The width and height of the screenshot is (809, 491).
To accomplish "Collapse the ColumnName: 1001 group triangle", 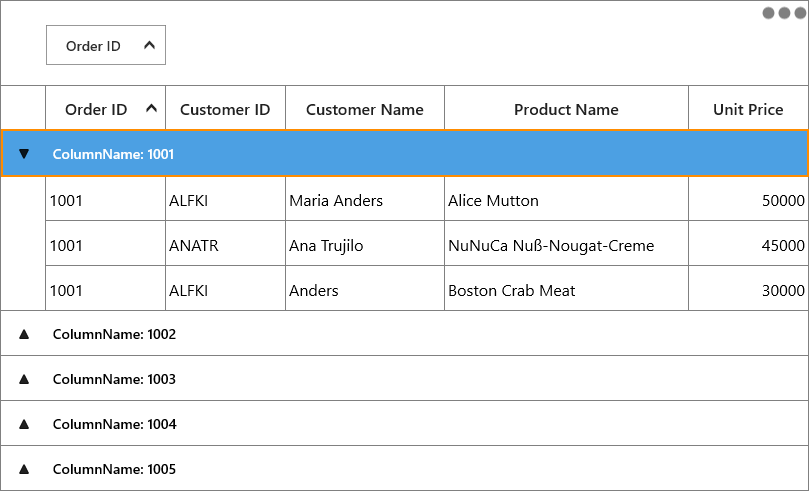I will click(x=24, y=154).
